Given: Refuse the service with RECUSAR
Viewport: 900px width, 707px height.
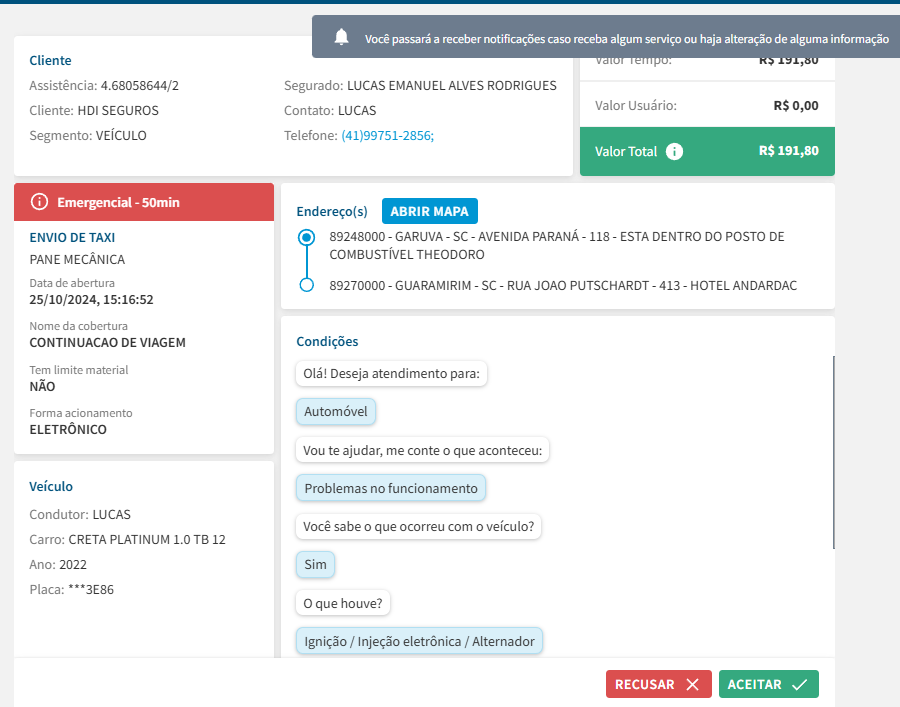Looking at the screenshot, I should point(658,684).
